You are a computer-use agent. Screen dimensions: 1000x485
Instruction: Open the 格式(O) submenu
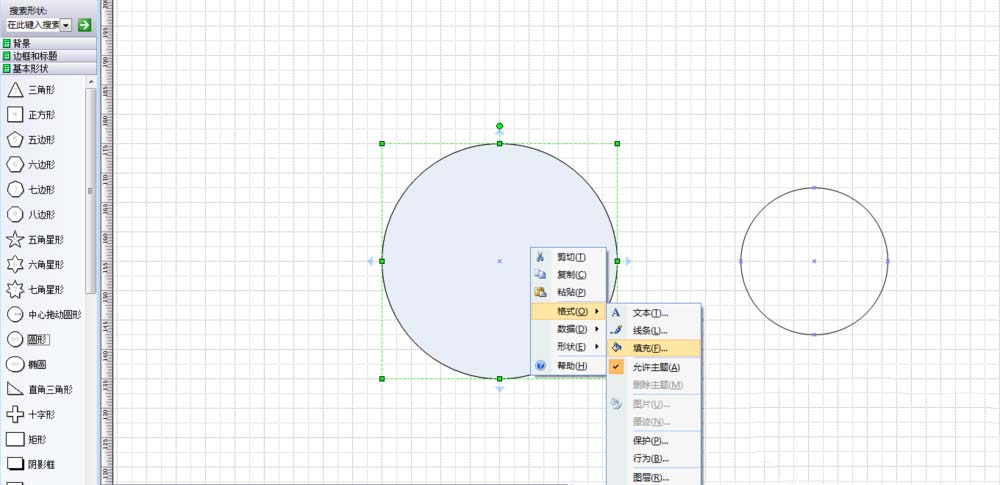click(x=572, y=312)
